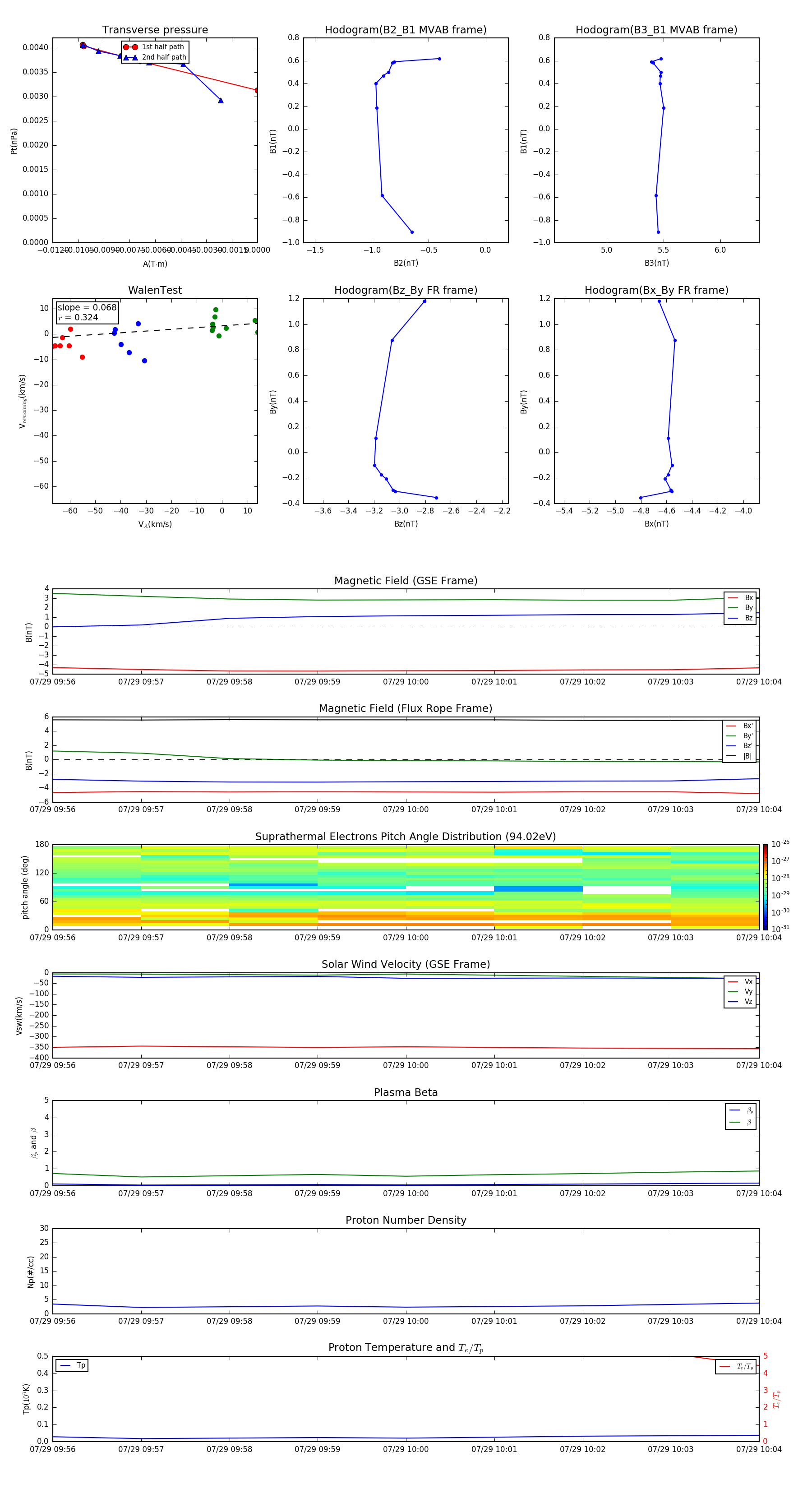Click the 'Tp(10^6K)' y-axis label
Image resolution: width=812 pixels, height=1489 pixels.
pos(26,1399)
